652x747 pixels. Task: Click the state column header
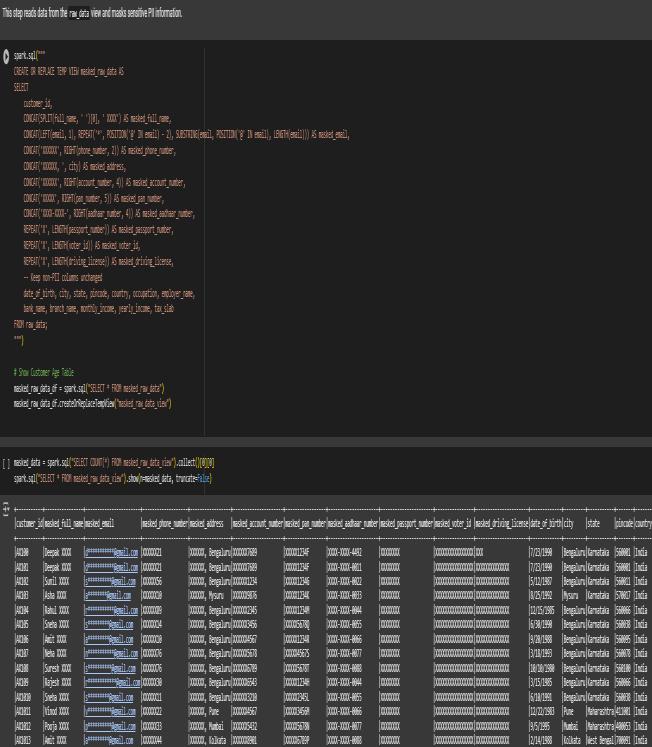coord(593,524)
